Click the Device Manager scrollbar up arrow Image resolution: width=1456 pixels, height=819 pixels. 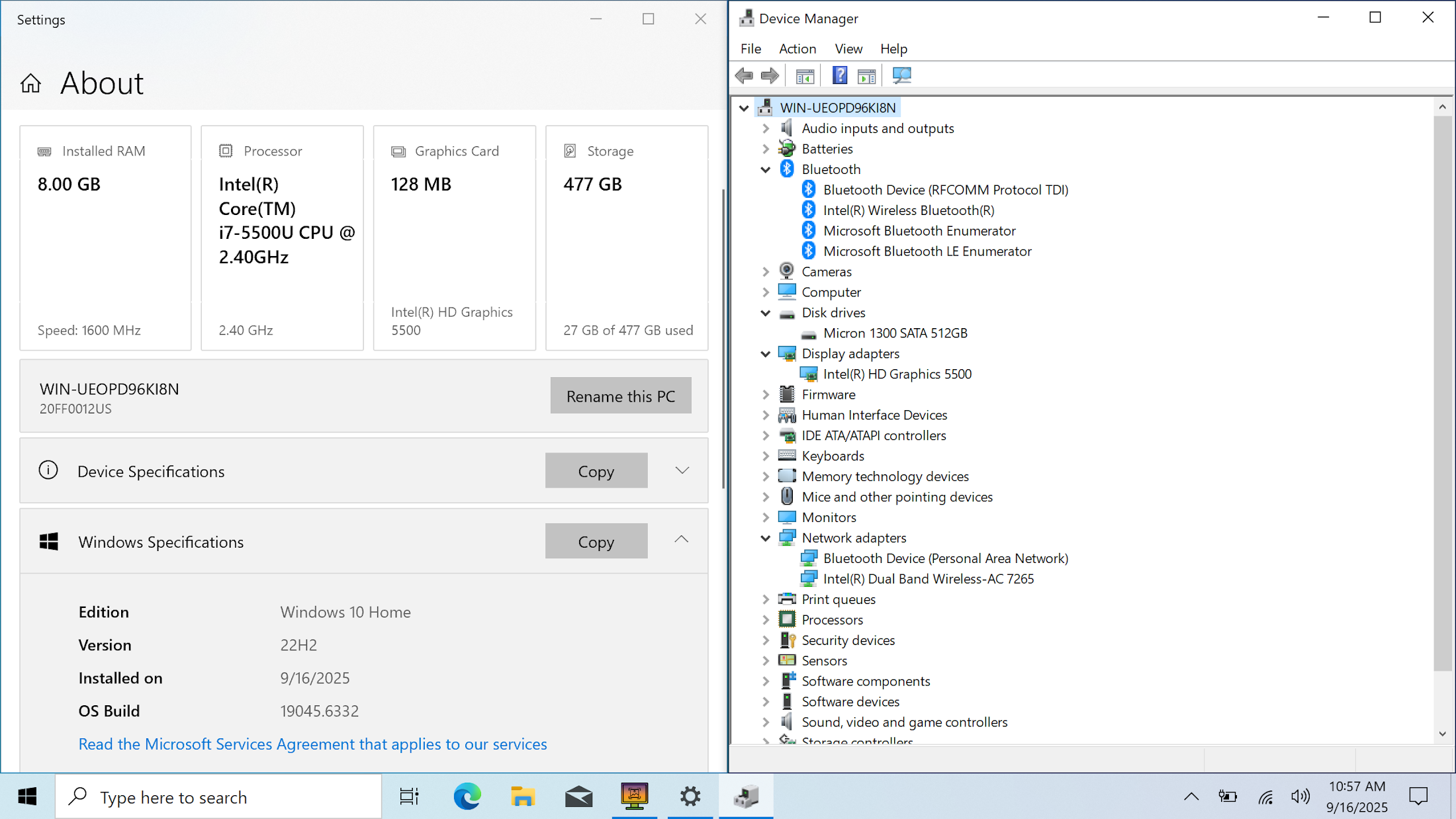[1442, 107]
